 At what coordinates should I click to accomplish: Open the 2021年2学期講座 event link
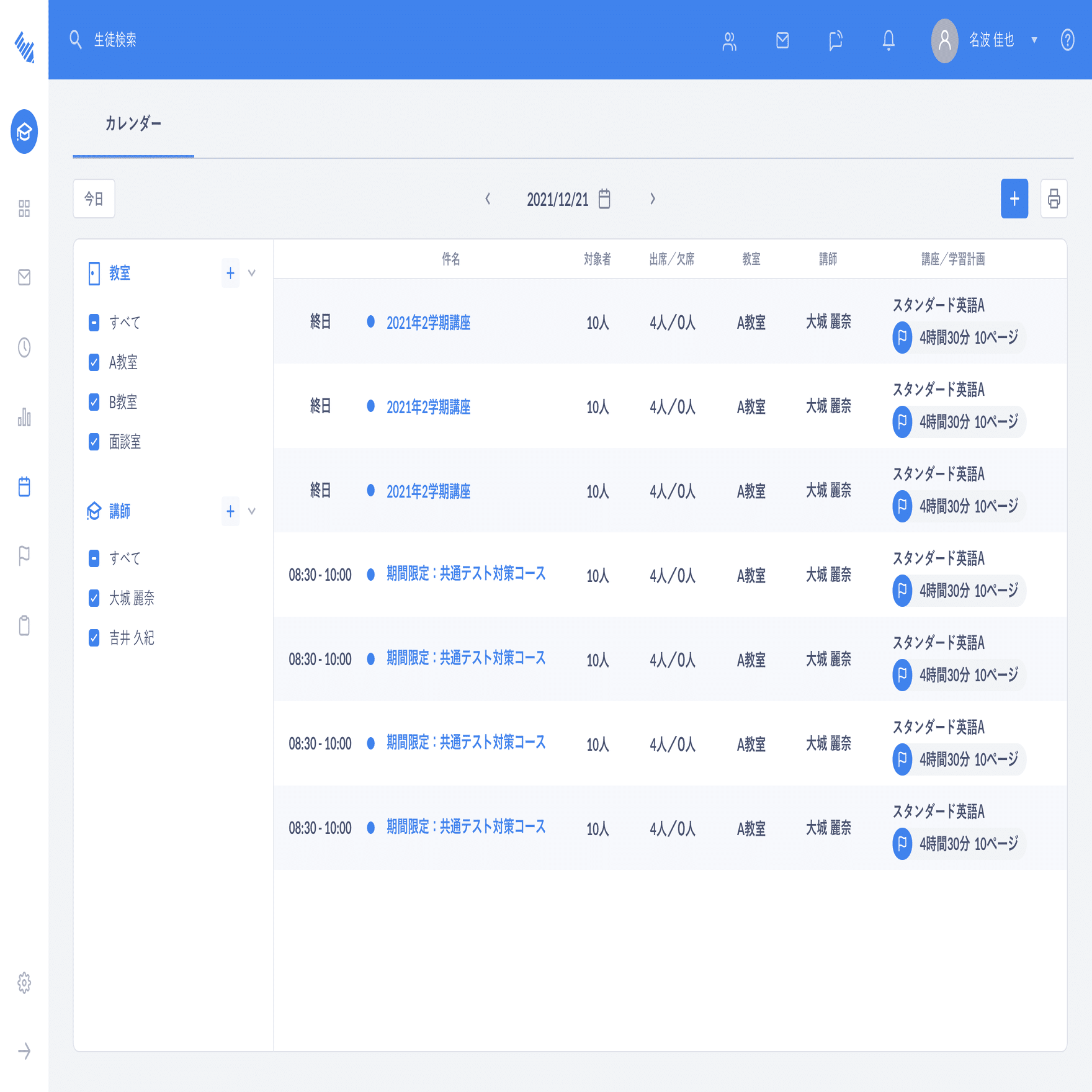pyautogui.click(x=429, y=323)
